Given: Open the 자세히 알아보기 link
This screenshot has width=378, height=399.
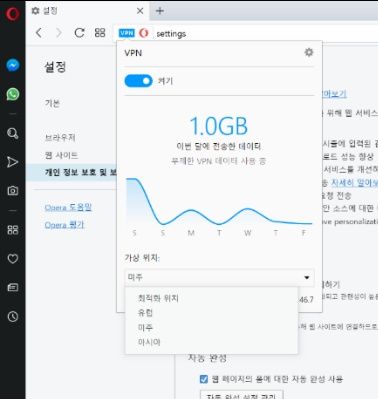Looking at the screenshot, I should tap(354, 183).
